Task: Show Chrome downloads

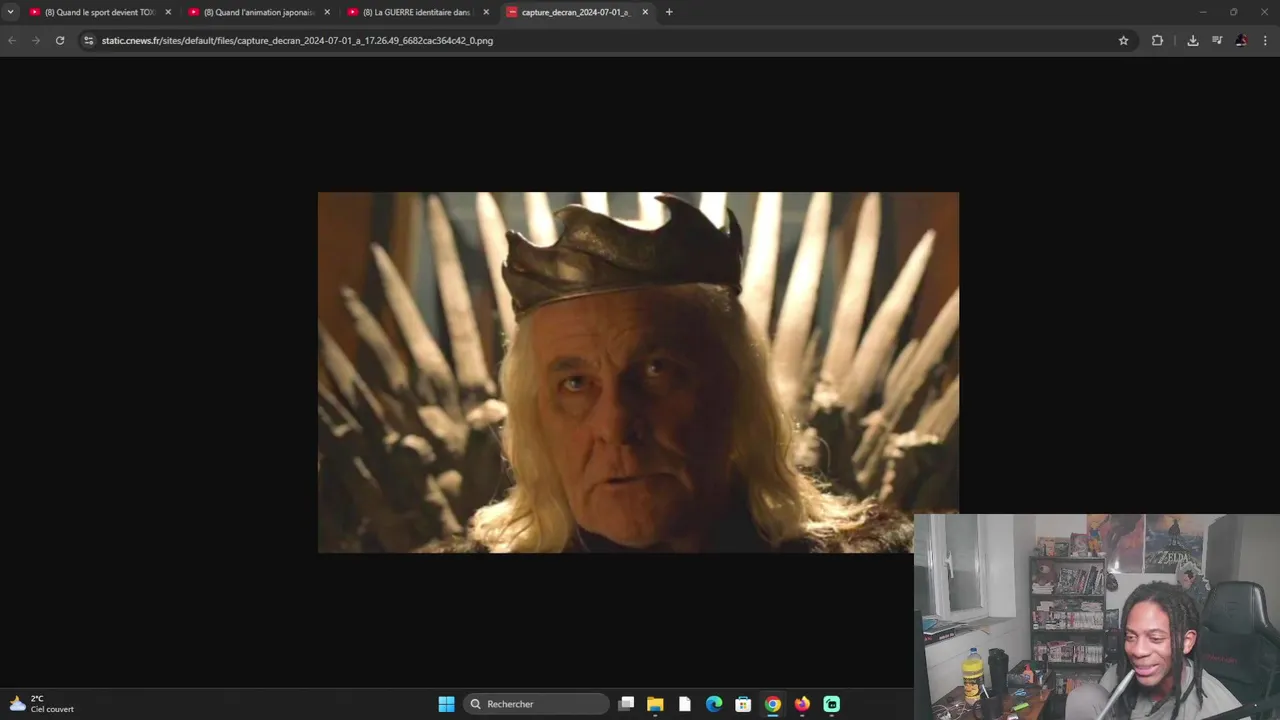Action: (1193, 41)
